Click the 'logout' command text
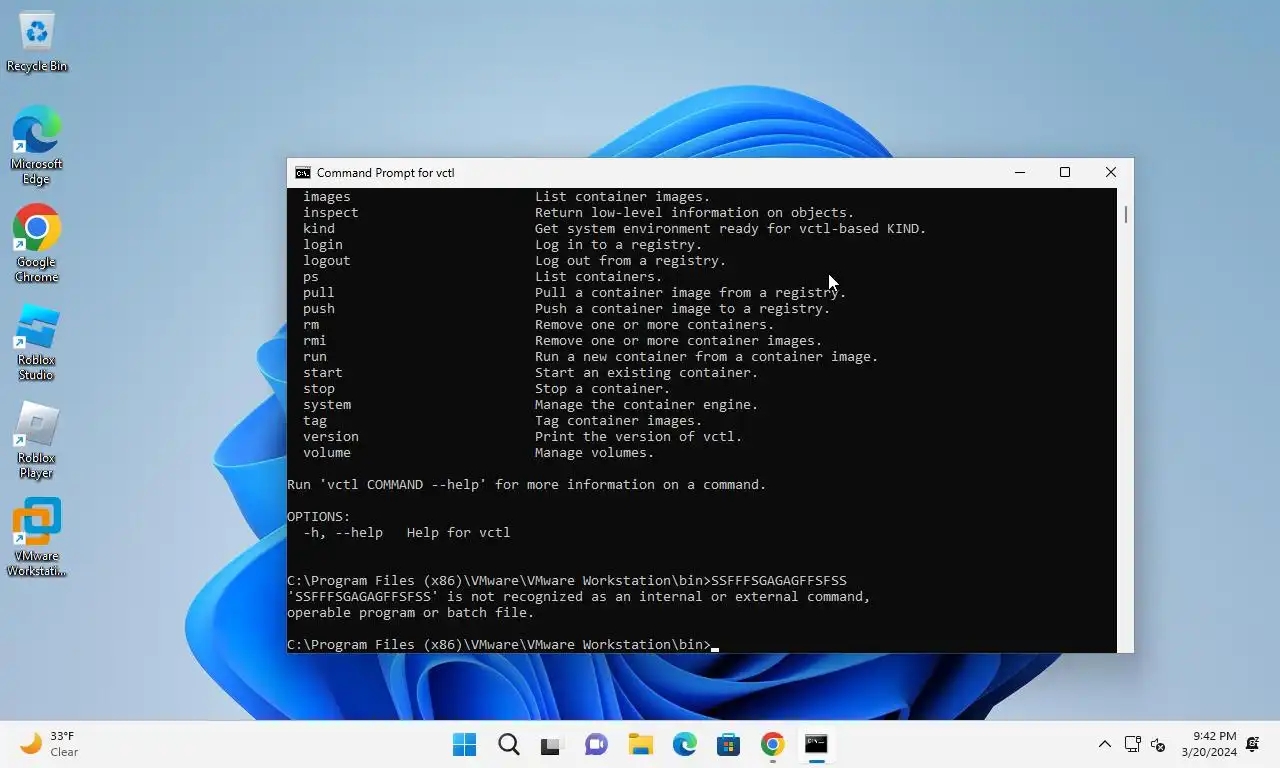 click(x=327, y=261)
